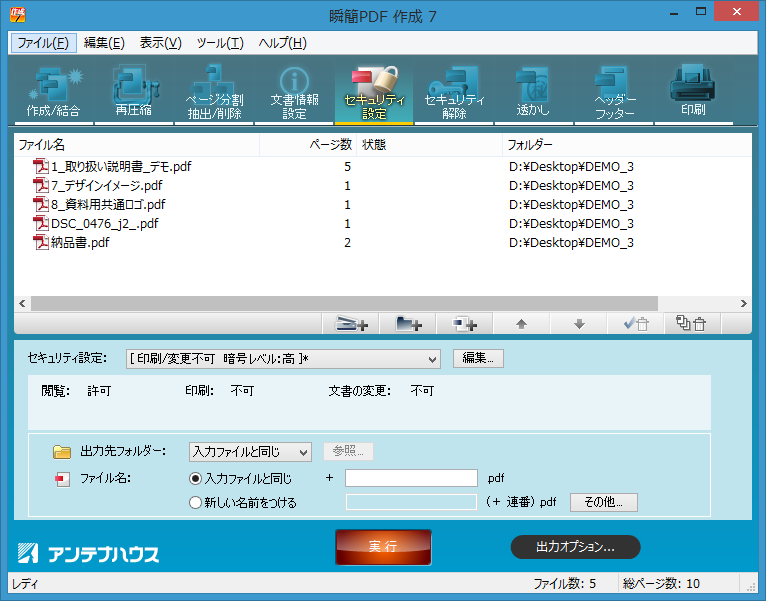Open the 表示(V) menu

161,43
